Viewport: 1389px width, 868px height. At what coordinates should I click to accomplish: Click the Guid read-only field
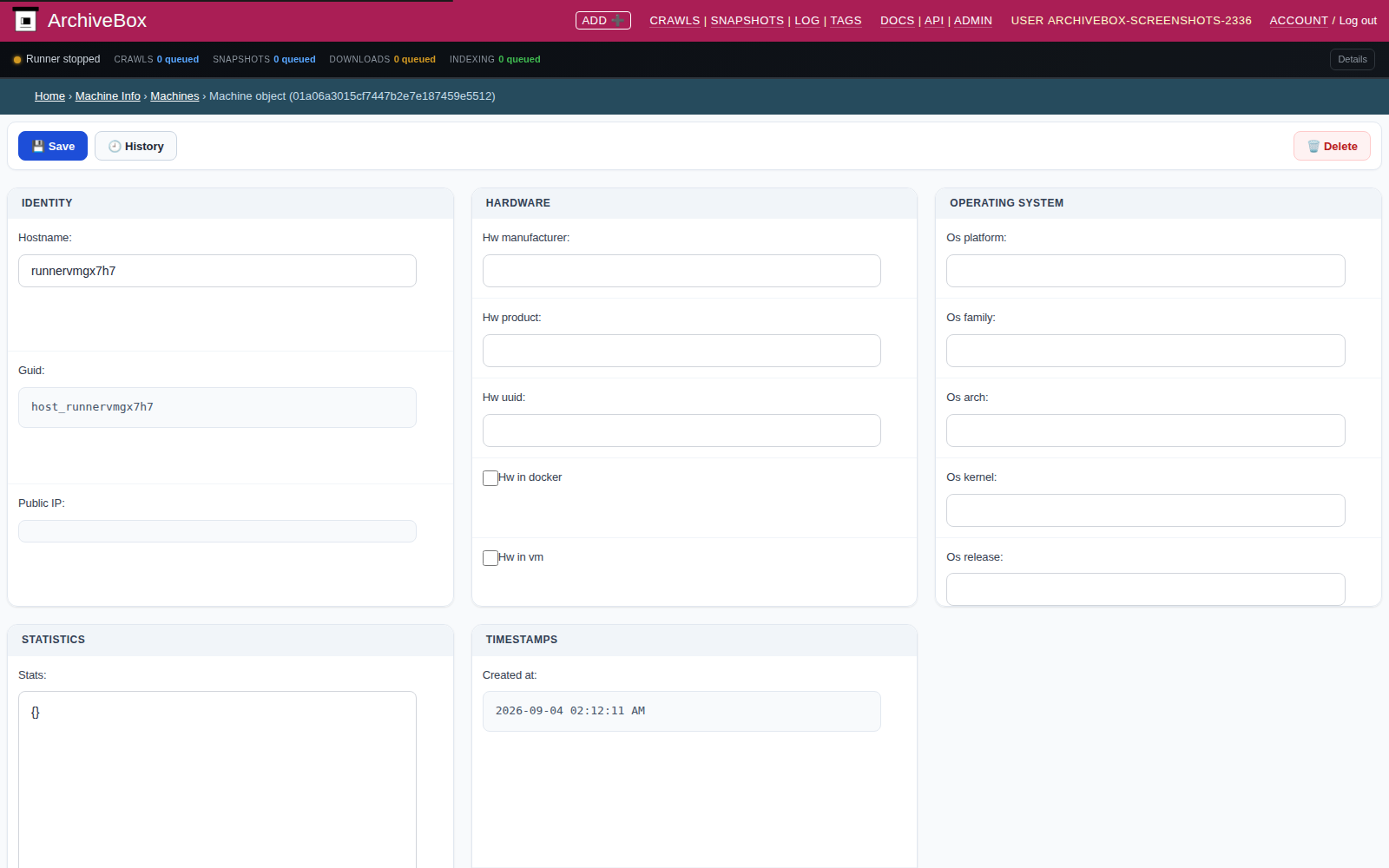217,407
